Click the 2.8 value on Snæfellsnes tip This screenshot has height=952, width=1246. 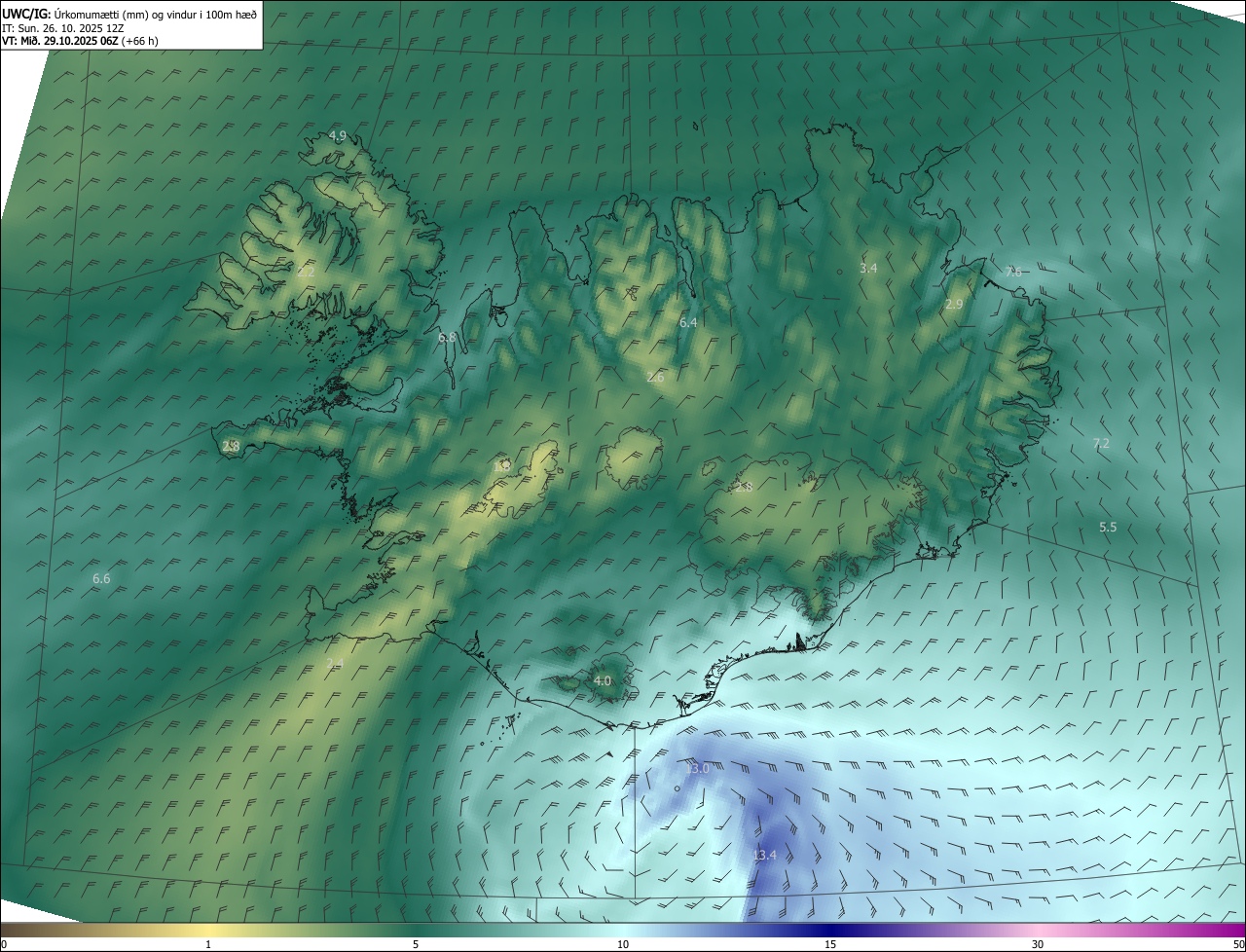point(231,446)
